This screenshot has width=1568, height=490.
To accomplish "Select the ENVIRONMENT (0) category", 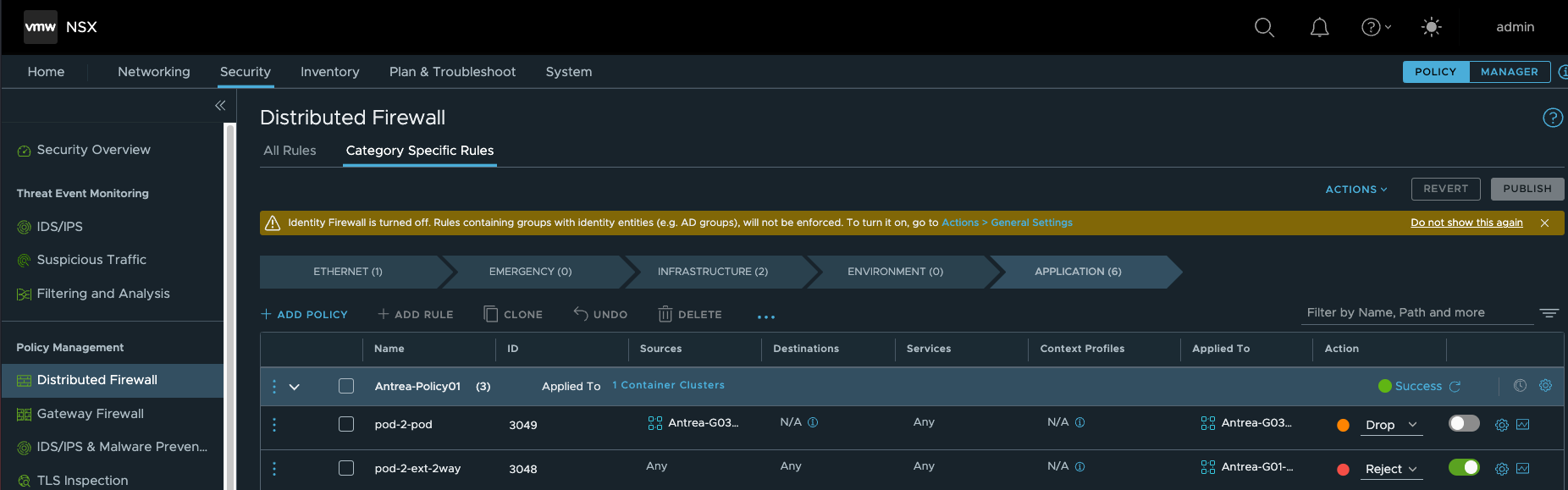I will (x=896, y=272).
